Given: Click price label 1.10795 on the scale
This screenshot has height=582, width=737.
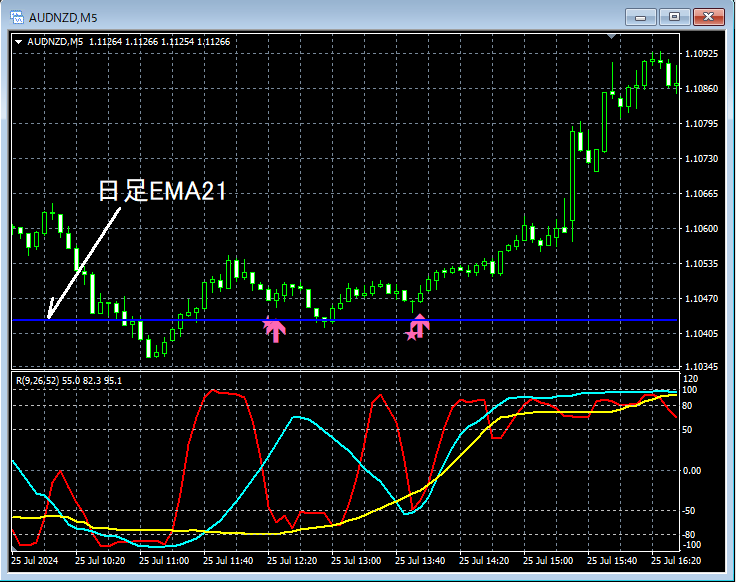Looking at the screenshot, I should click(x=702, y=124).
